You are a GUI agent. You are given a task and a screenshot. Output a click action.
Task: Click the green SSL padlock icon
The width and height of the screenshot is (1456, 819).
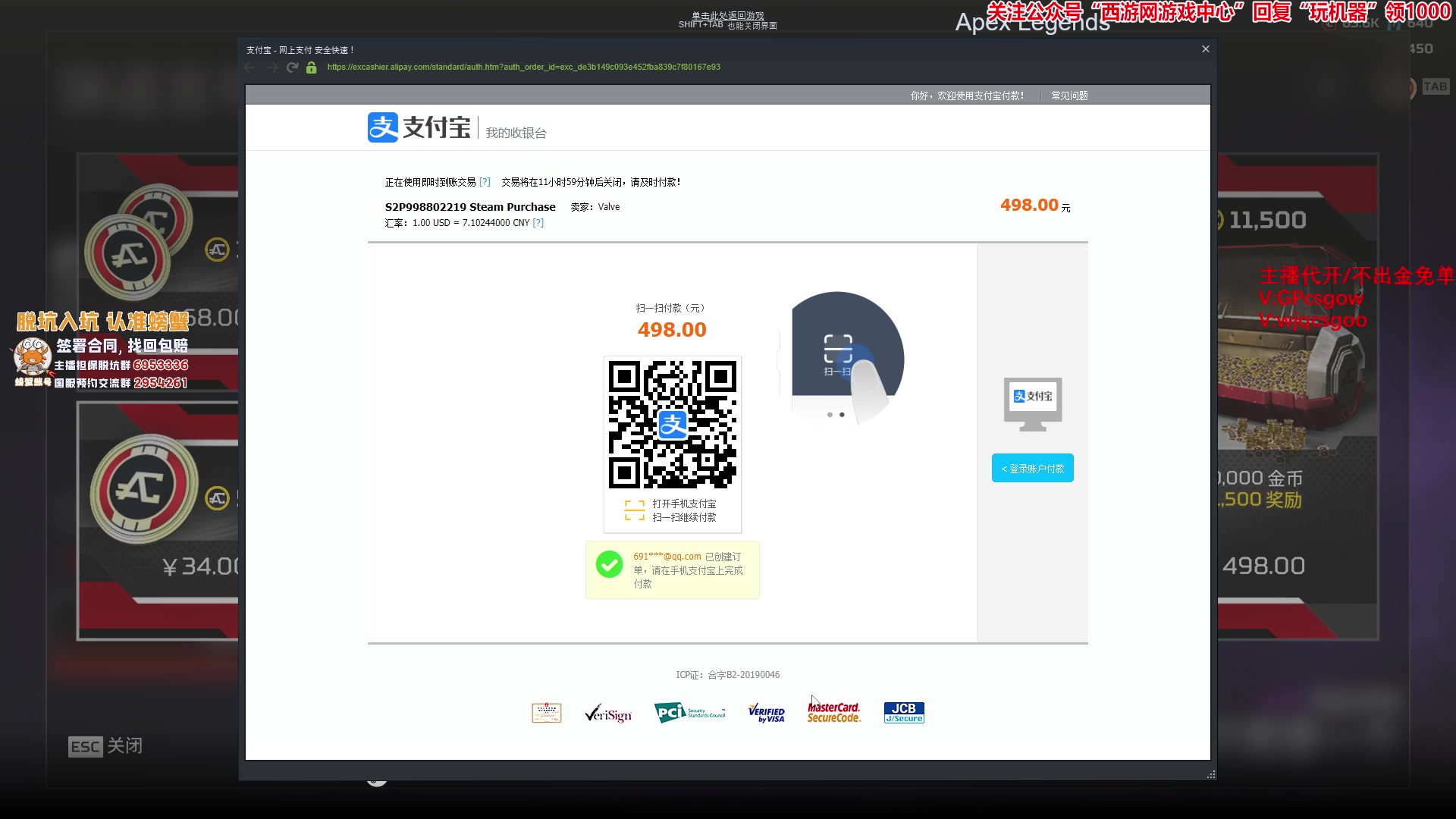(311, 67)
